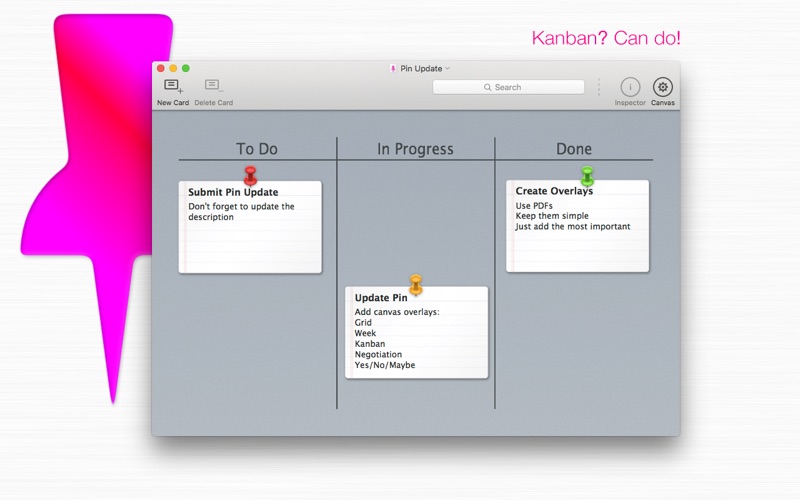This screenshot has width=800, height=500.
Task: Minimize window with yellow button
Action: coord(173,68)
